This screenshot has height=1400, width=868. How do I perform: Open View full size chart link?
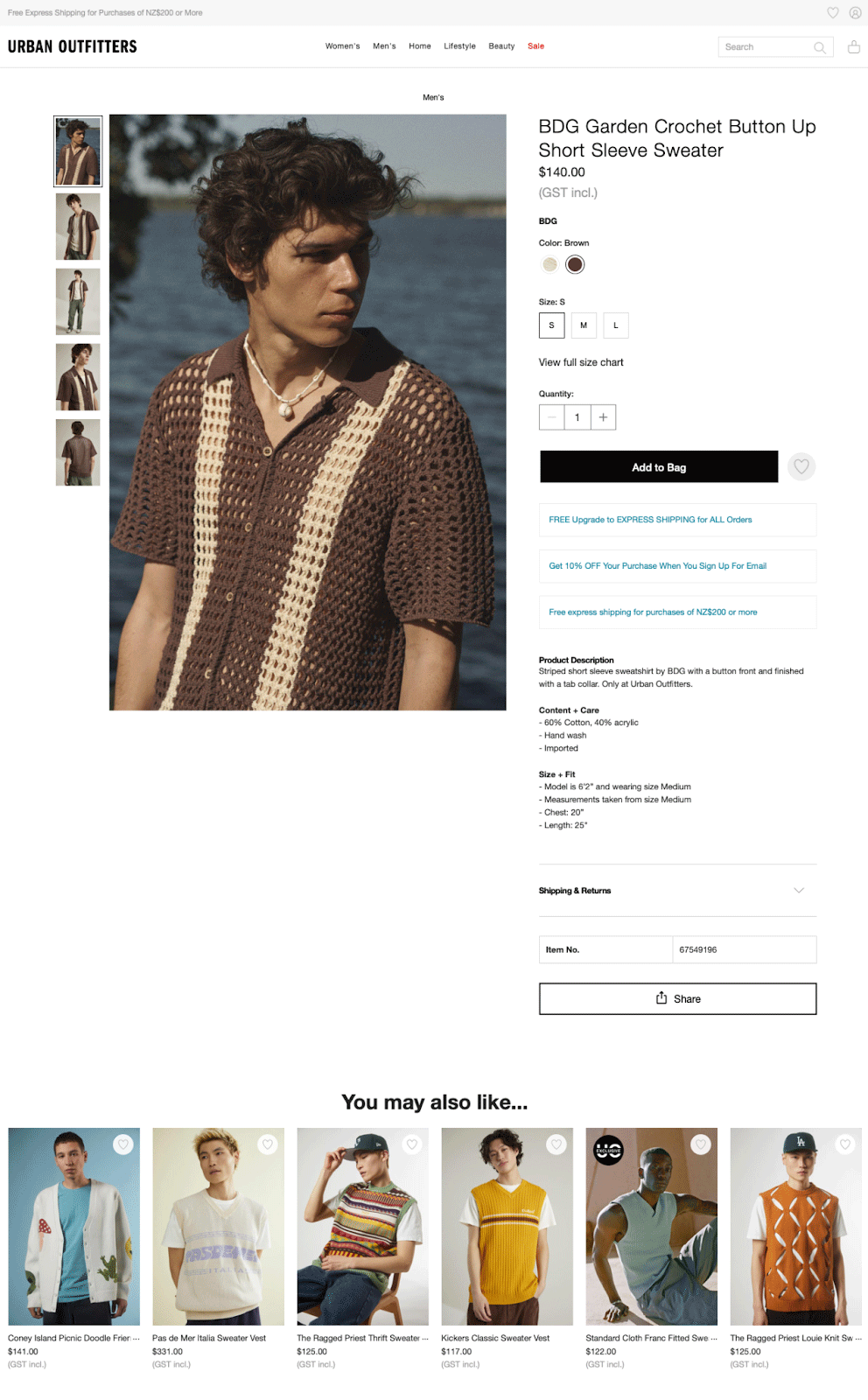[x=581, y=362]
